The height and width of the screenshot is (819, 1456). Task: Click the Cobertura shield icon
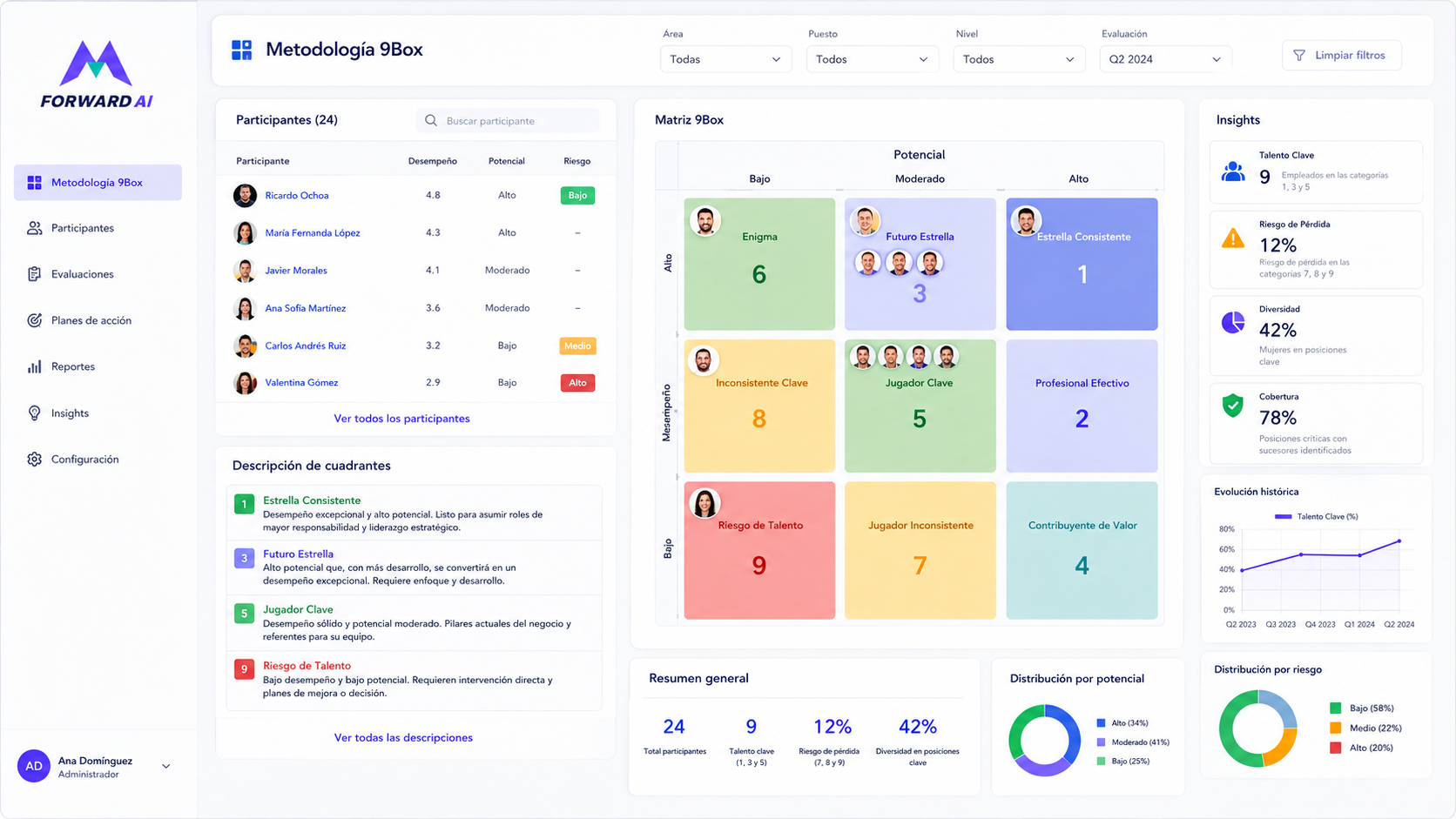pos(1233,405)
